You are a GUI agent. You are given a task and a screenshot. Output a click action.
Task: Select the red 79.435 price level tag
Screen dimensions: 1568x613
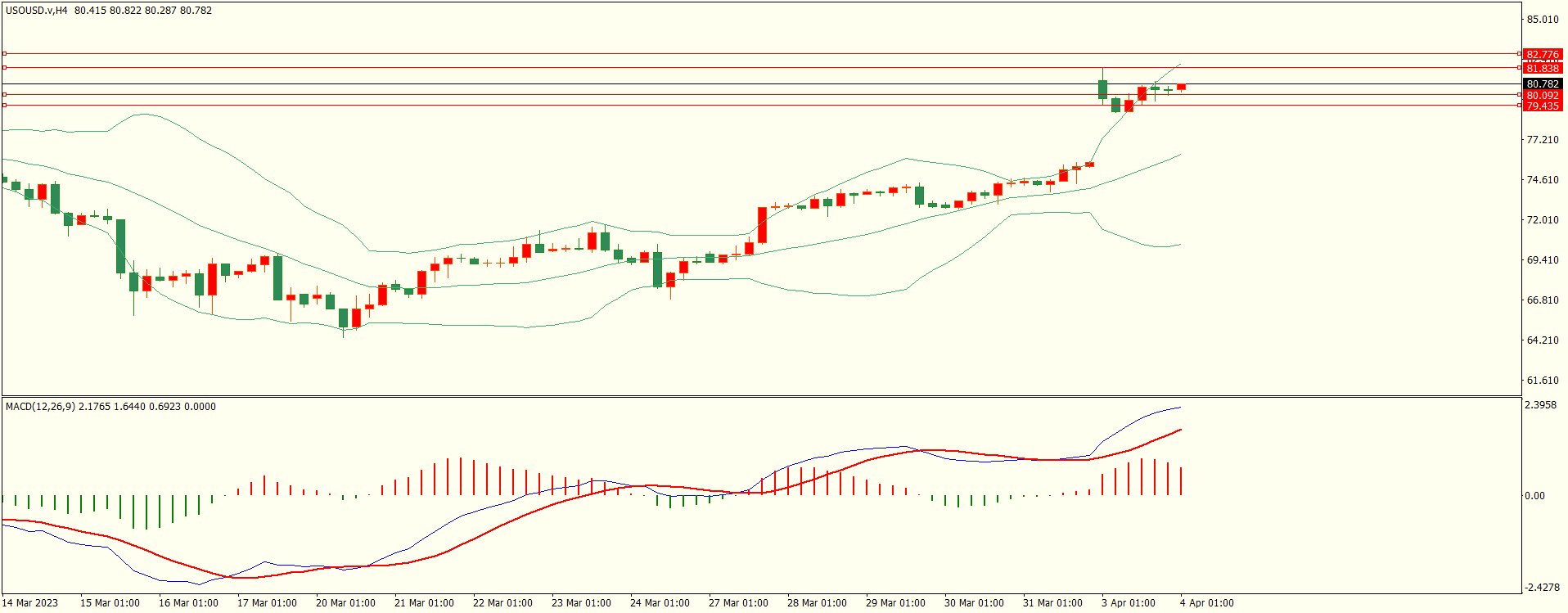1542,106
